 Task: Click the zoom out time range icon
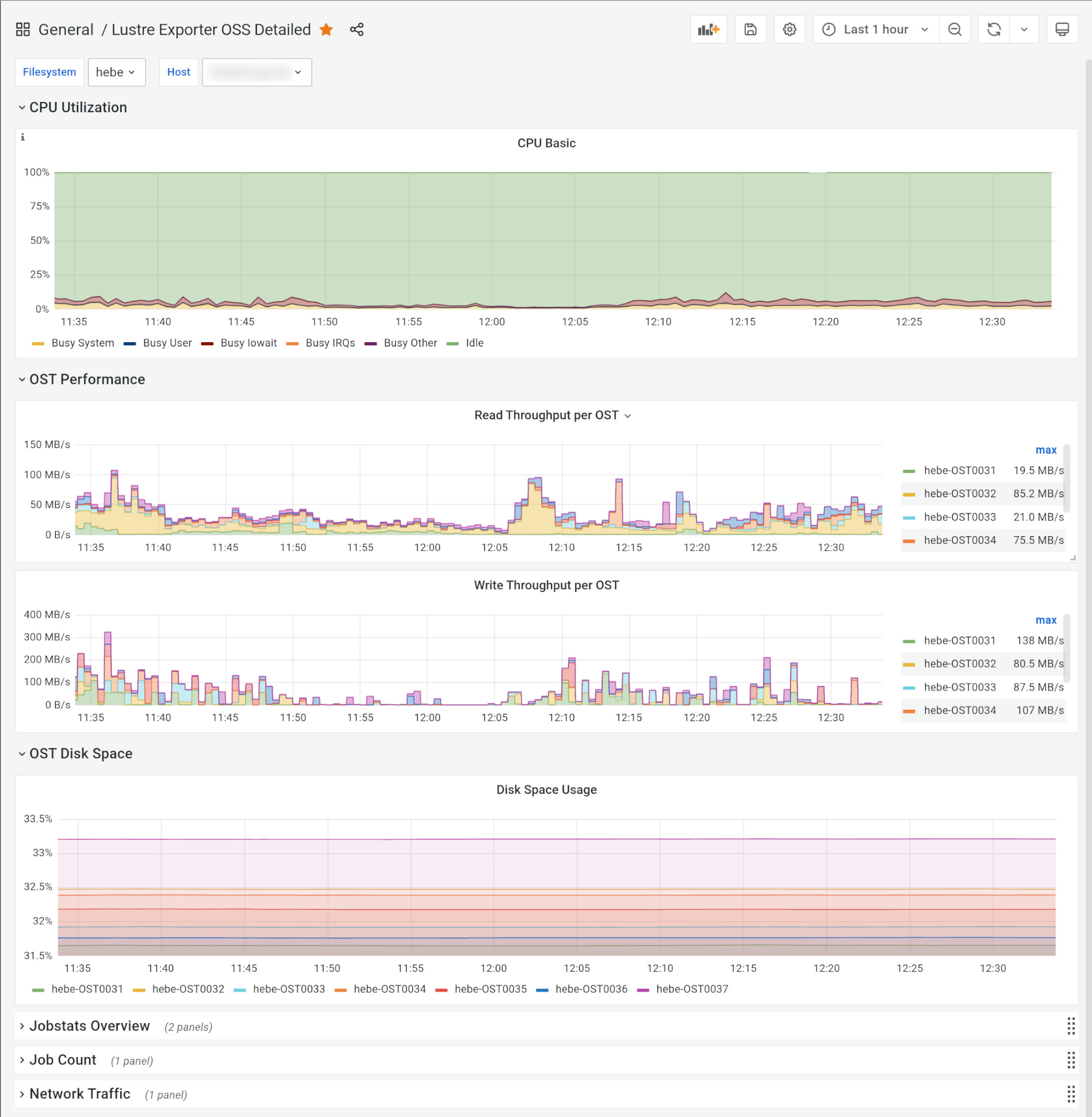[x=954, y=29]
